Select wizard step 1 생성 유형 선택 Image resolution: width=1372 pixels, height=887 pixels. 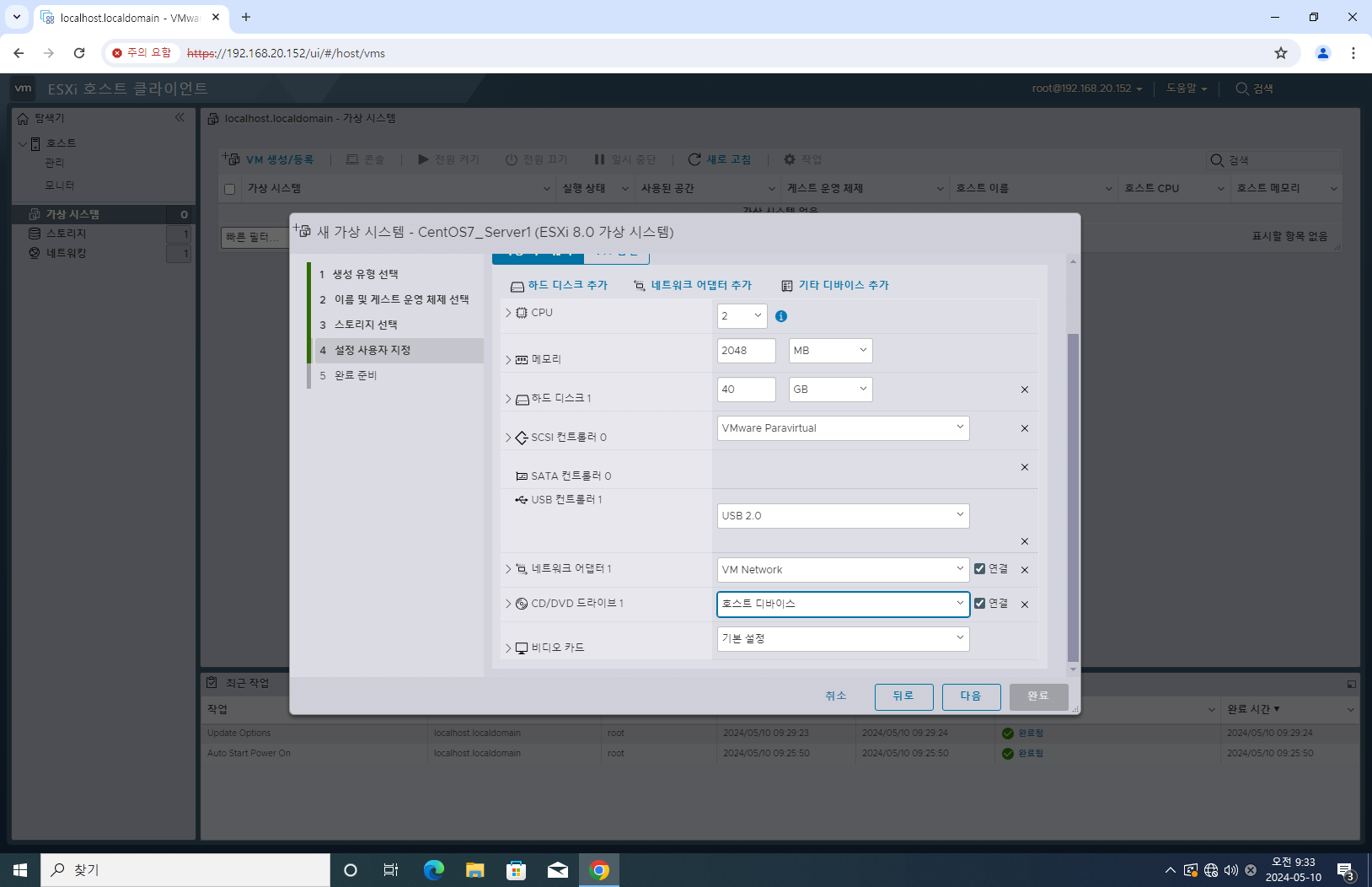(x=397, y=275)
